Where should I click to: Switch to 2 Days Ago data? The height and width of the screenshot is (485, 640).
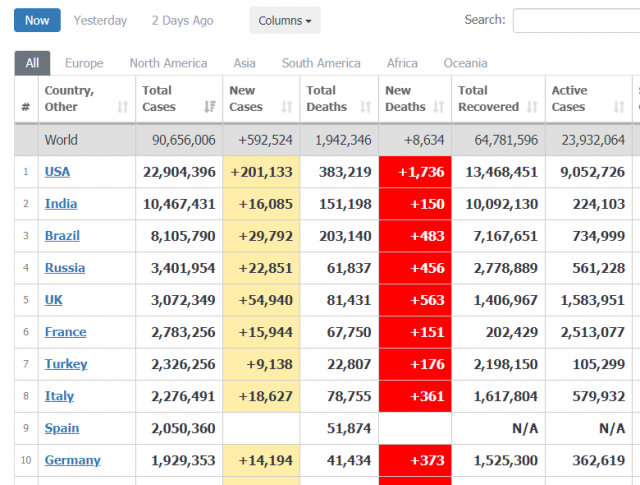point(182,20)
